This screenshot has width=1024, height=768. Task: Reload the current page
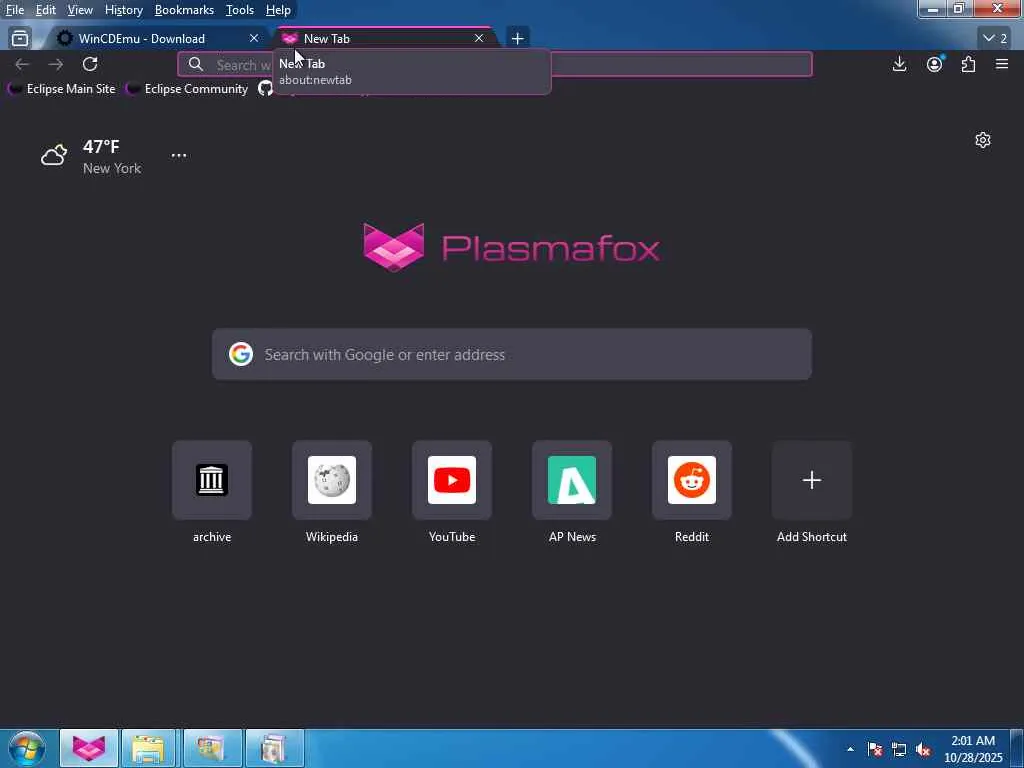(x=90, y=64)
